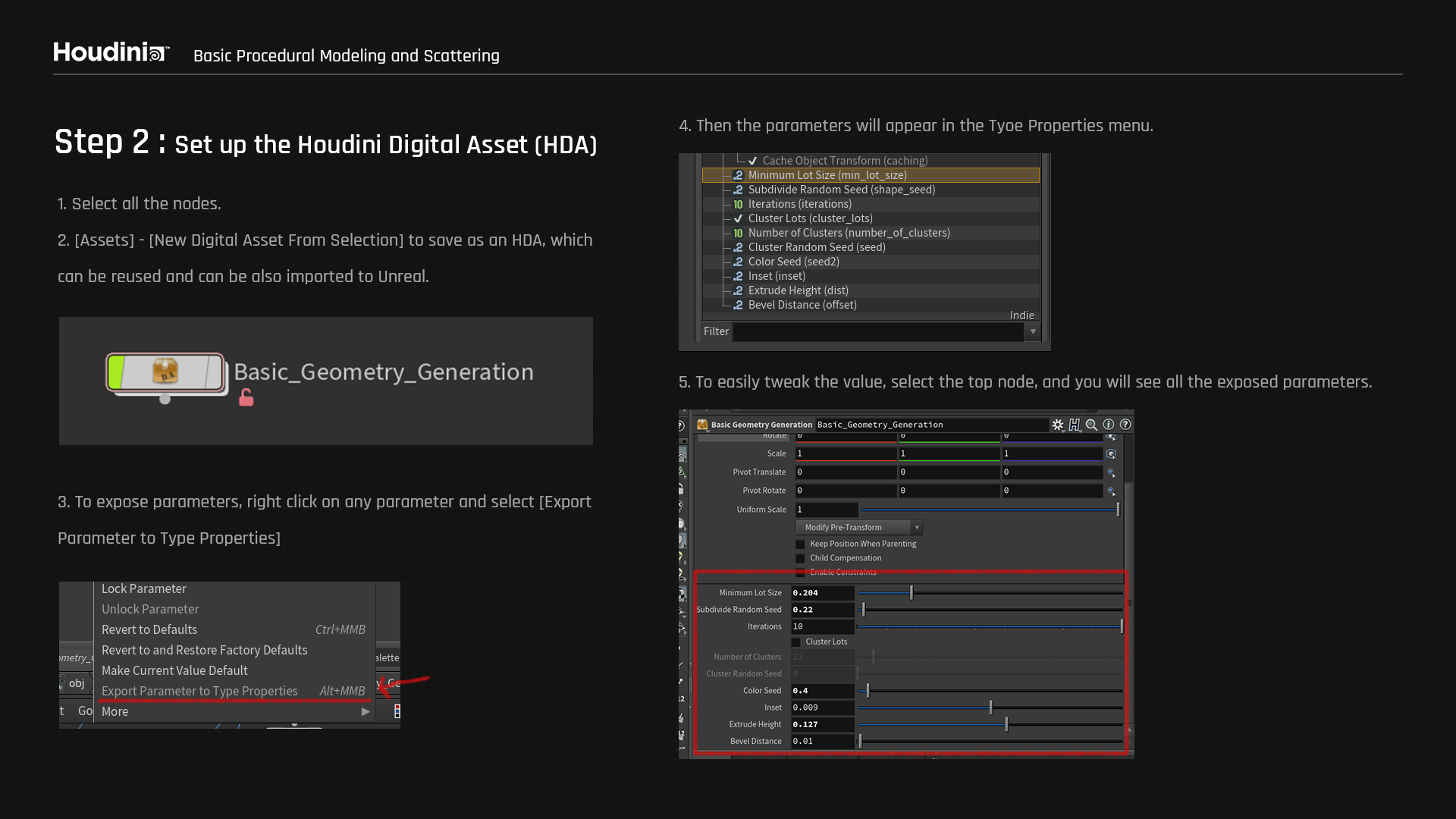Edit the node name field Basic_Geometry_Generation
The width and height of the screenshot is (1456, 819).
pos(931,425)
